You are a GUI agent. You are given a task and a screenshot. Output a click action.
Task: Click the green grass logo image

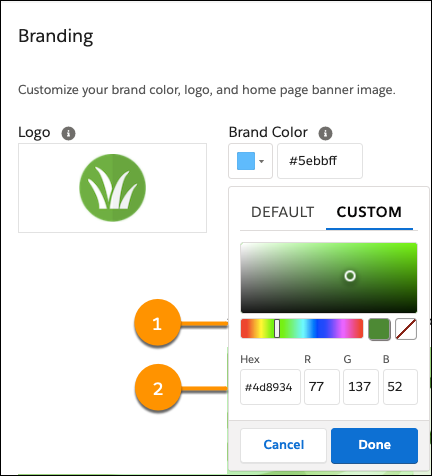113,188
